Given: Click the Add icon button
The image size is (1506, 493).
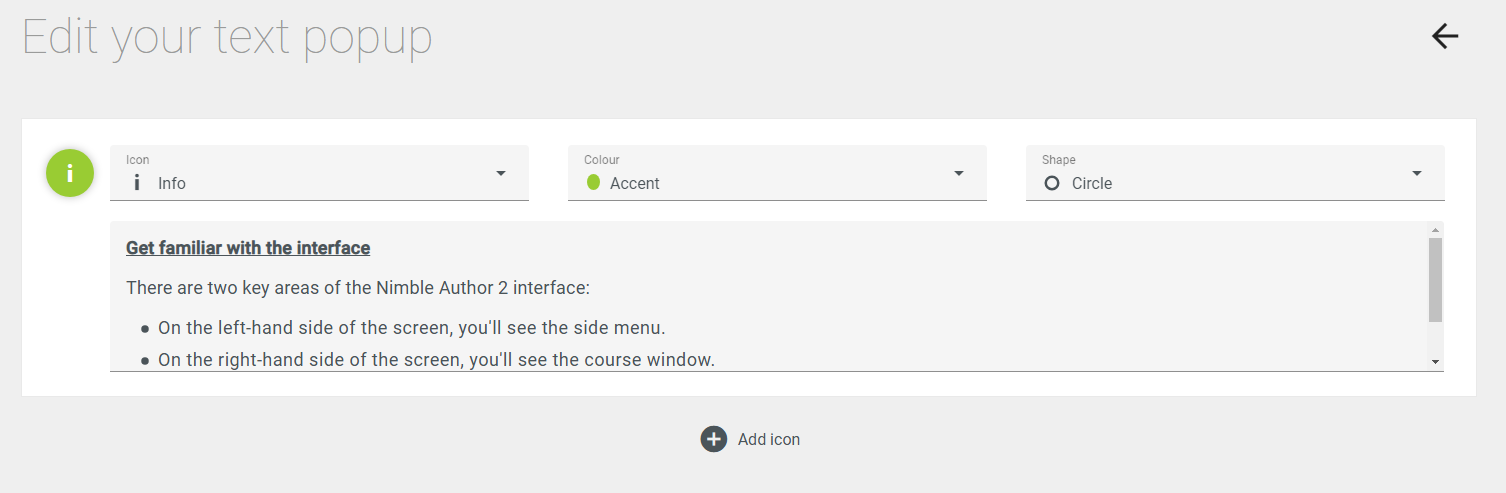Looking at the screenshot, I should tap(750, 439).
